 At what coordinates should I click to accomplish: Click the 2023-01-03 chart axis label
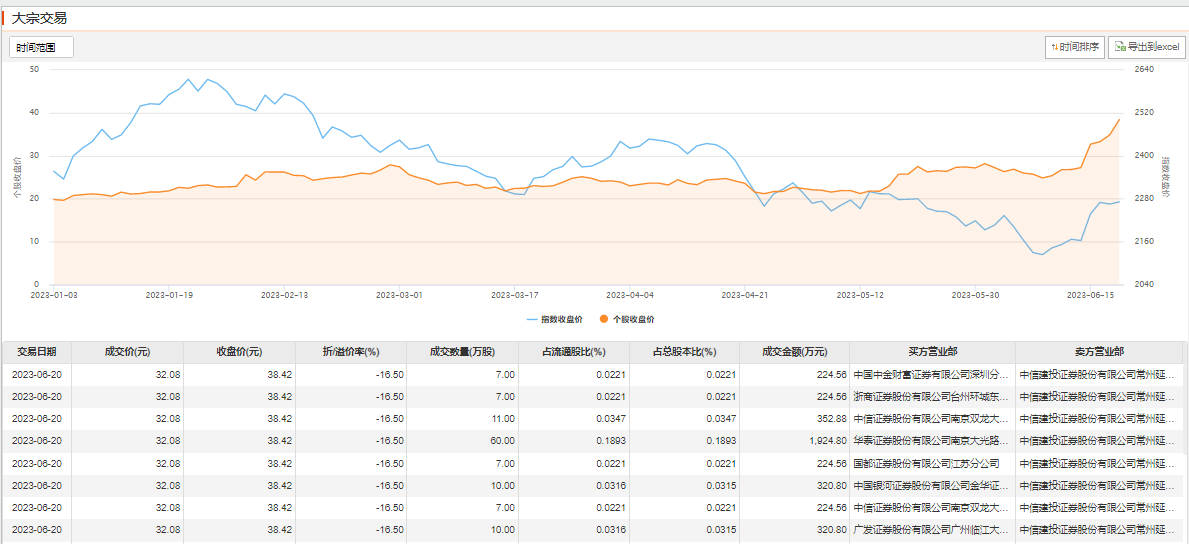tap(52, 294)
